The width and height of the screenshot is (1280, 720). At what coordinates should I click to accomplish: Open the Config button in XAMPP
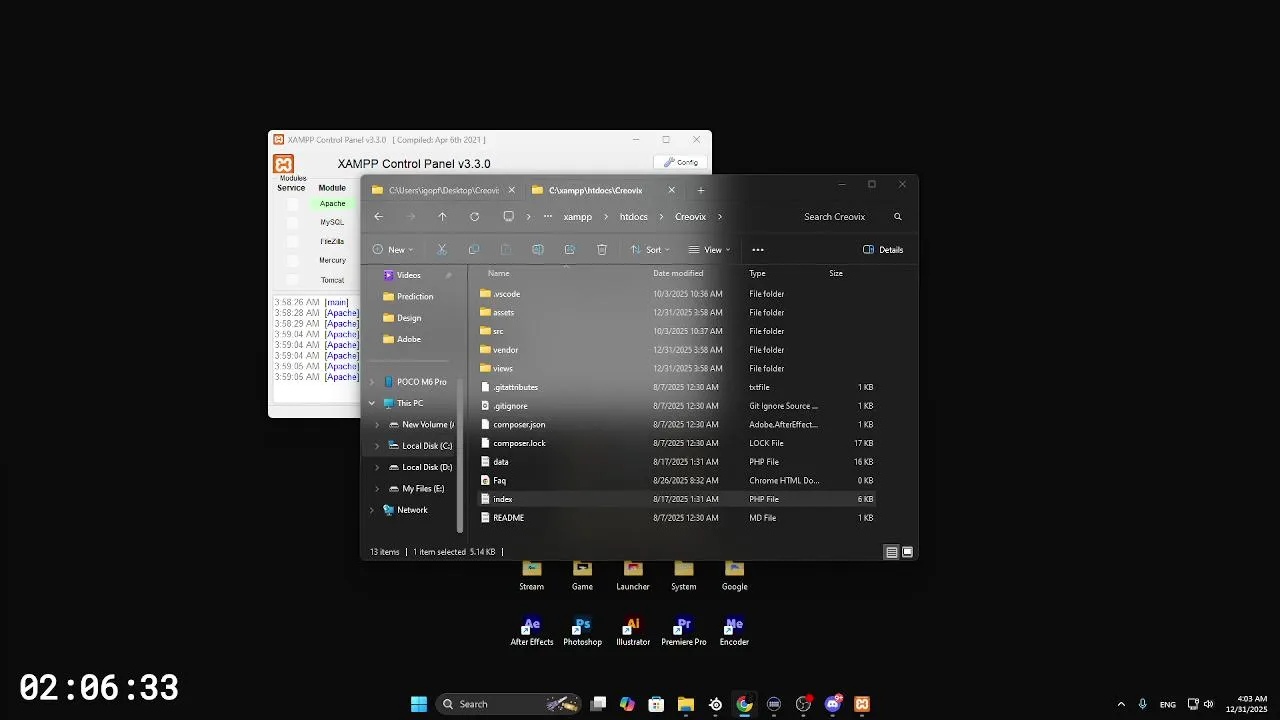pyautogui.click(x=681, y=162)
